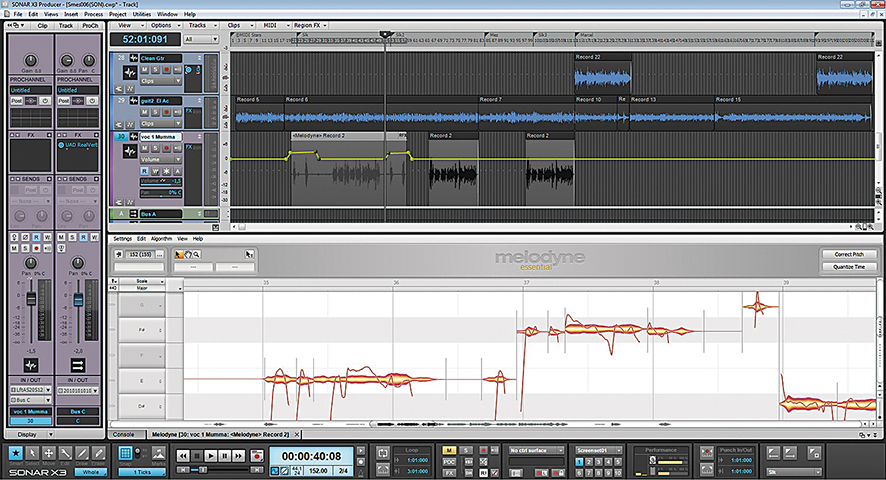
Task: Rewind the transport
Action: coord(183,456)
